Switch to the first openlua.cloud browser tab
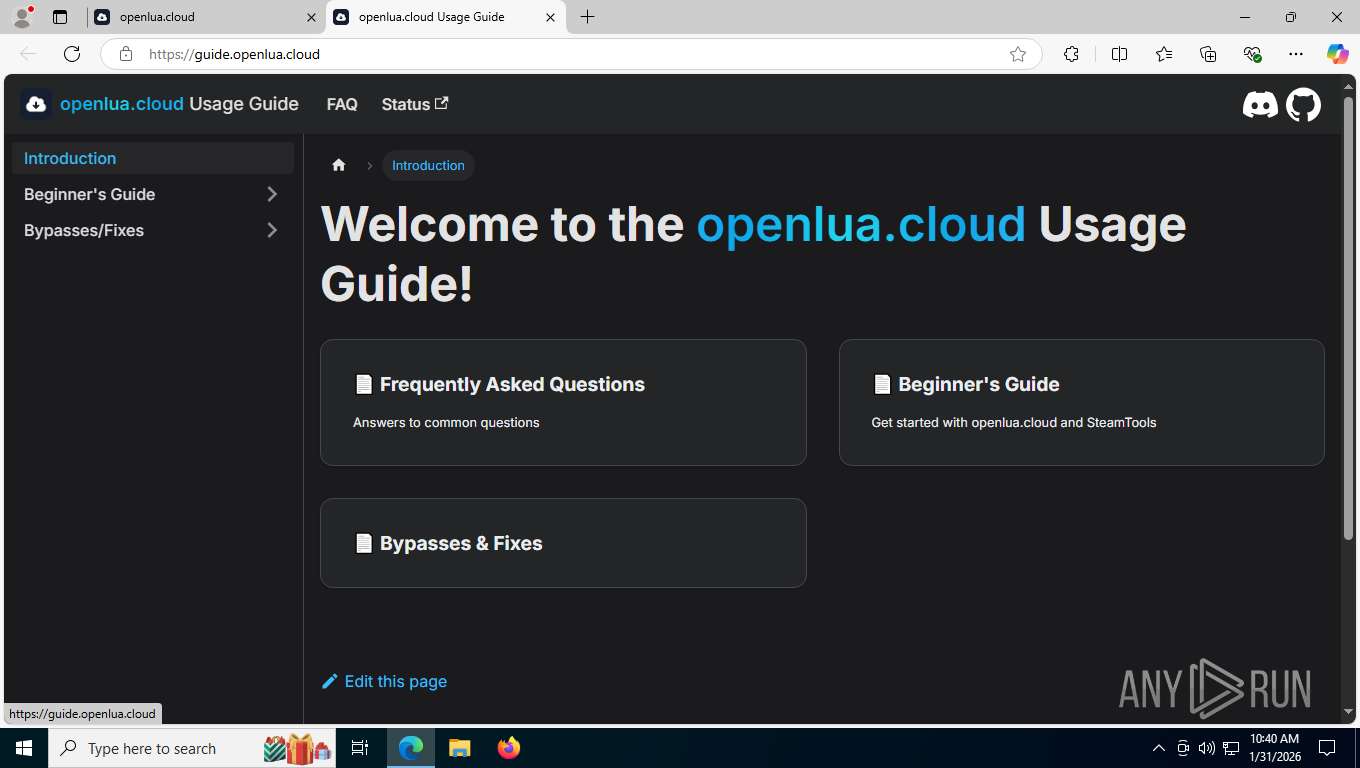 point(206,17)
